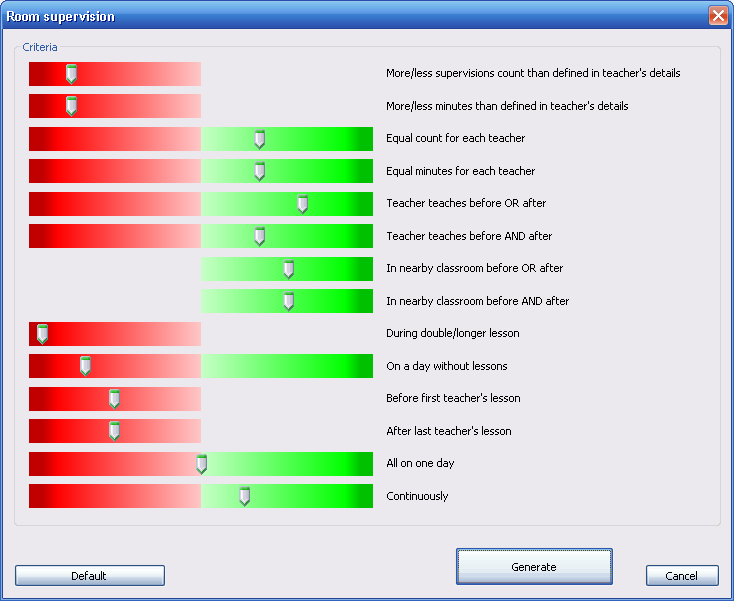The image size is (734, 601).
Task: Click the Equal count for each teacher slider thumb
Action: click(x=259, y=139)
